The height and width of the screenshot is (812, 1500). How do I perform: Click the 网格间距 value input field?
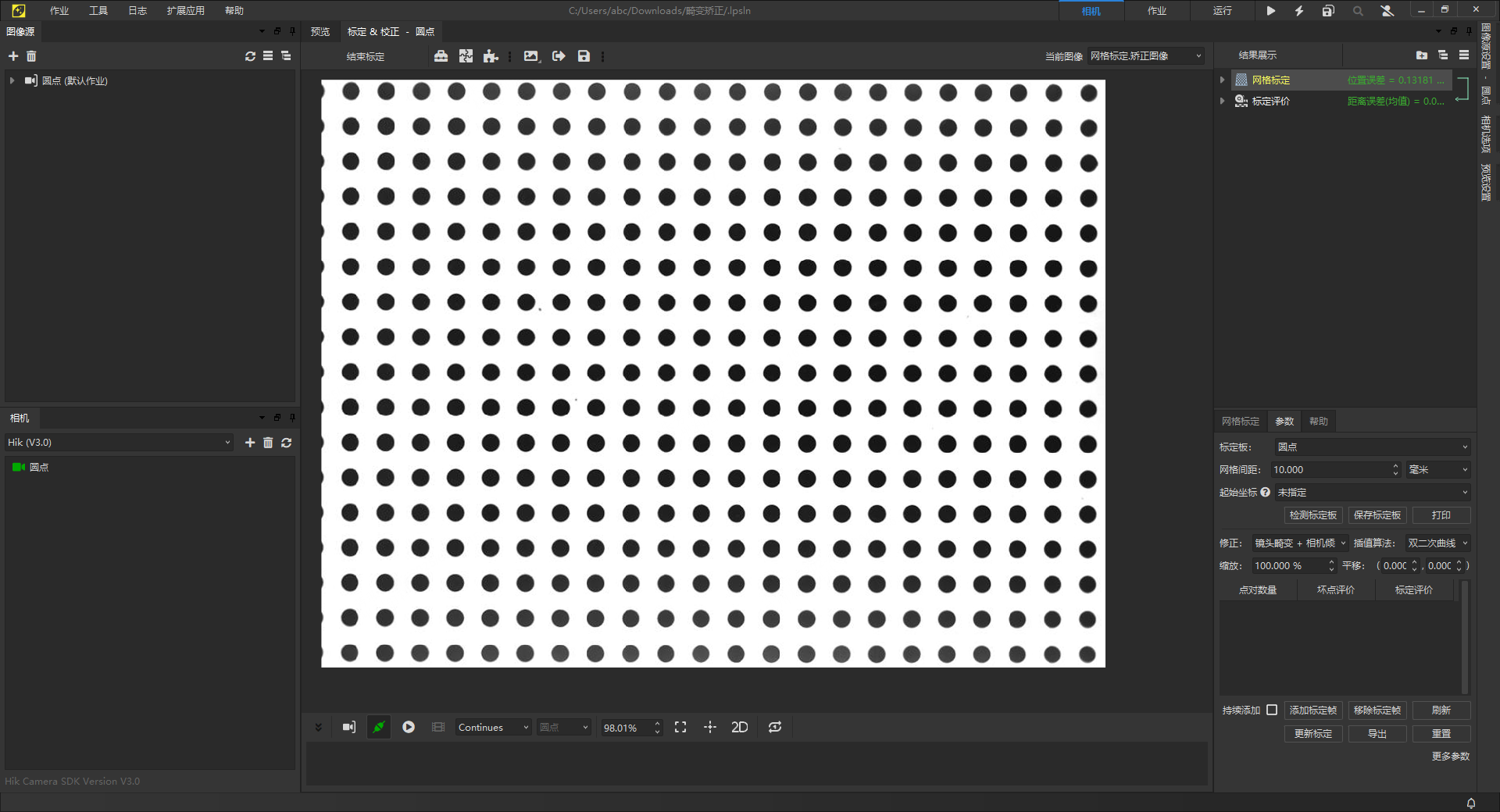tap(1330, 470)
